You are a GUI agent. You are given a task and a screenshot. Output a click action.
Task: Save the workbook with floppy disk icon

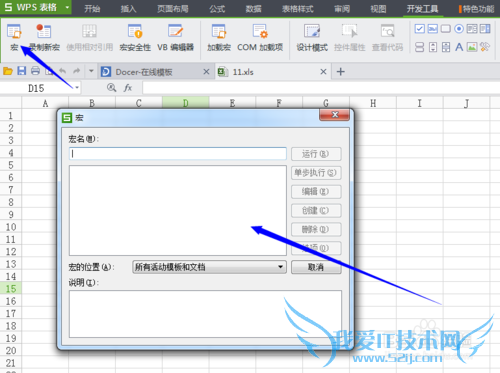point(22,71)
